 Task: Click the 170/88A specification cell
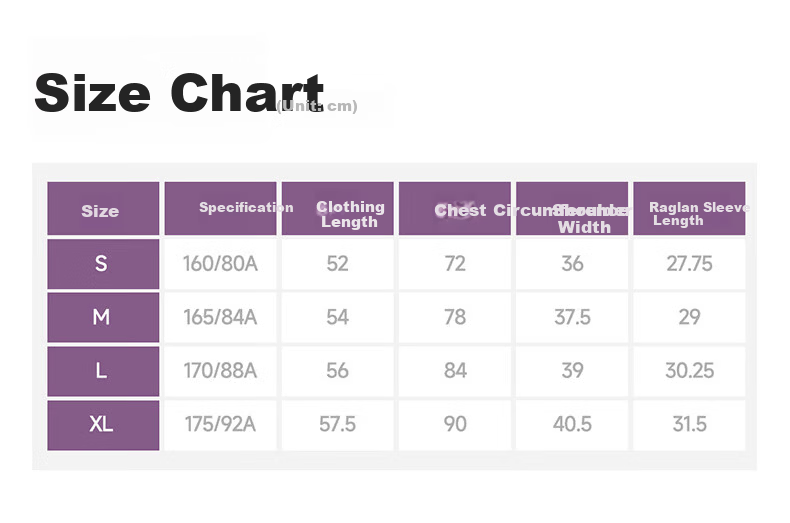[221, 371]
